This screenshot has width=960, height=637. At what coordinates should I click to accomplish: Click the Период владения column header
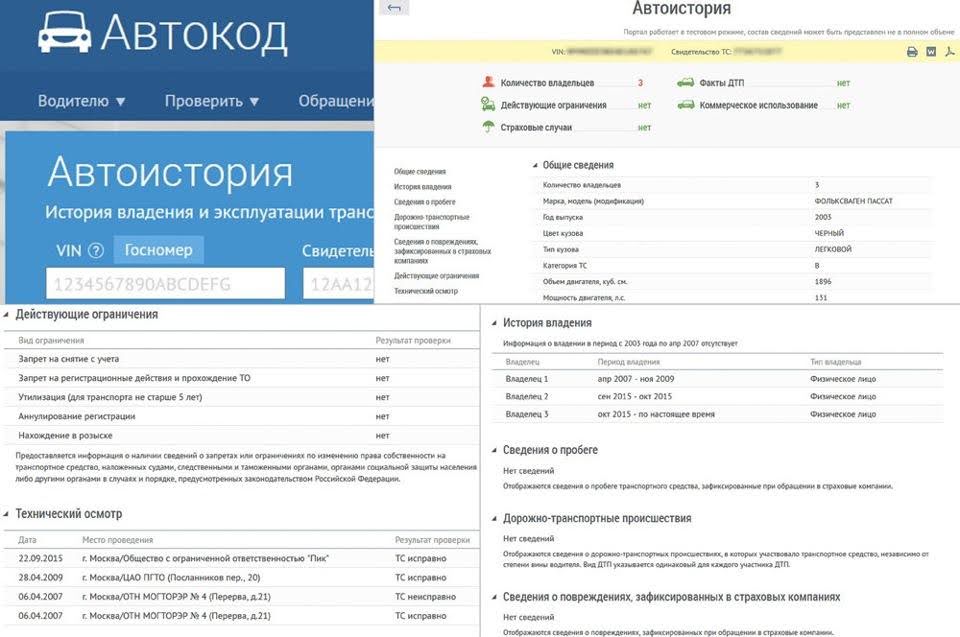(x=629, y=362)
